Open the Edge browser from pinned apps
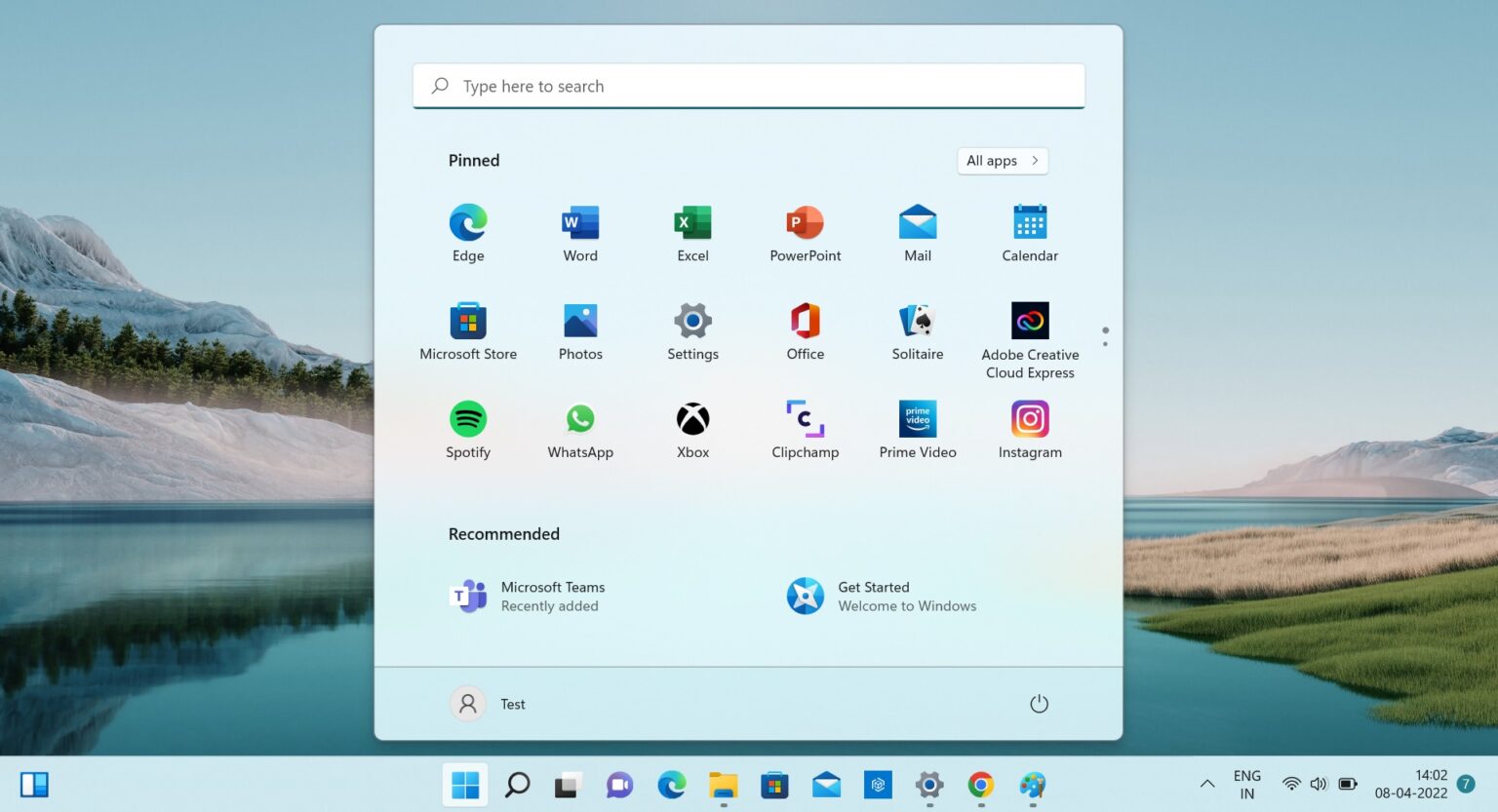Image resolution: width=1498 pixels, height=812 pixels. [x=468, y=233]
